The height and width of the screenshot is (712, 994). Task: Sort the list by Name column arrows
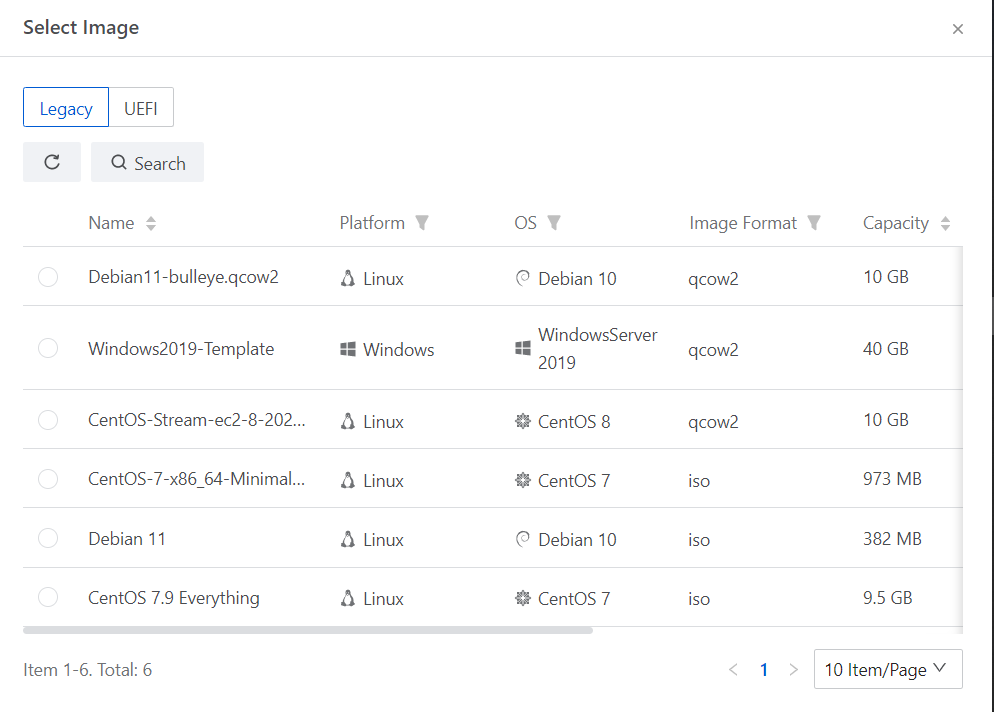[151, 224]
